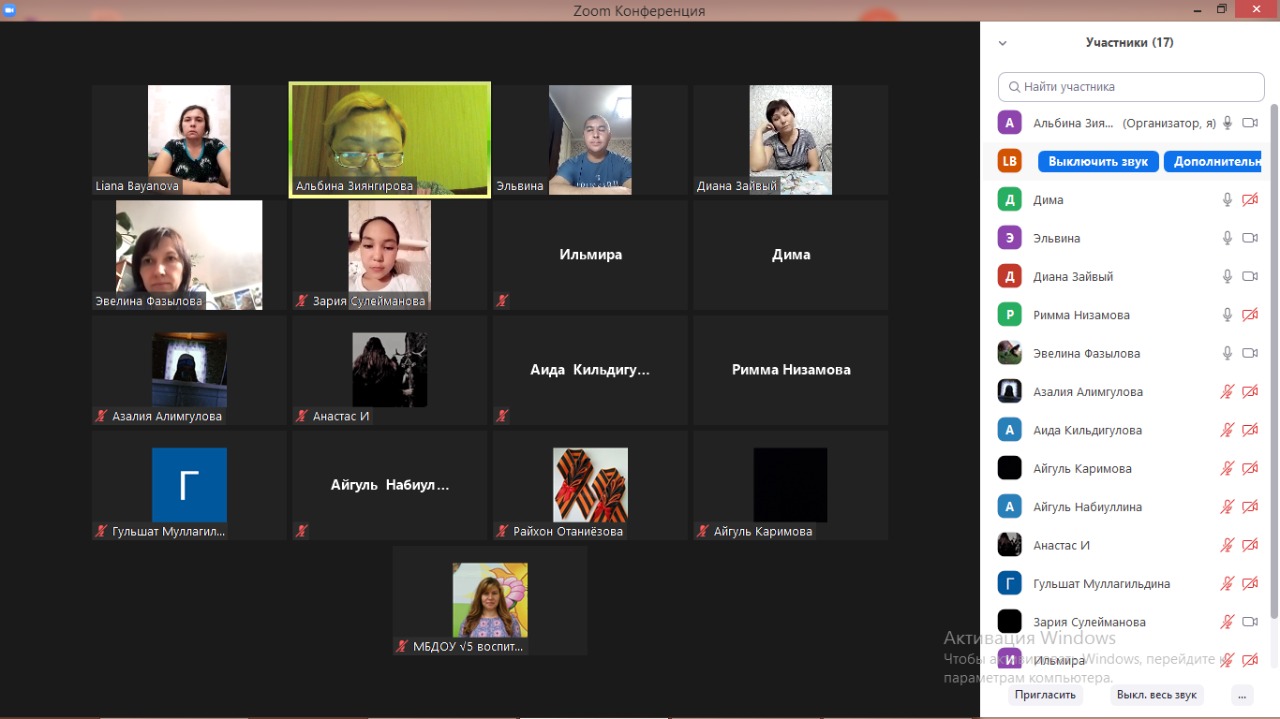
Task: Click the microphone icon next to Дима
Action: click(1227, 200)
